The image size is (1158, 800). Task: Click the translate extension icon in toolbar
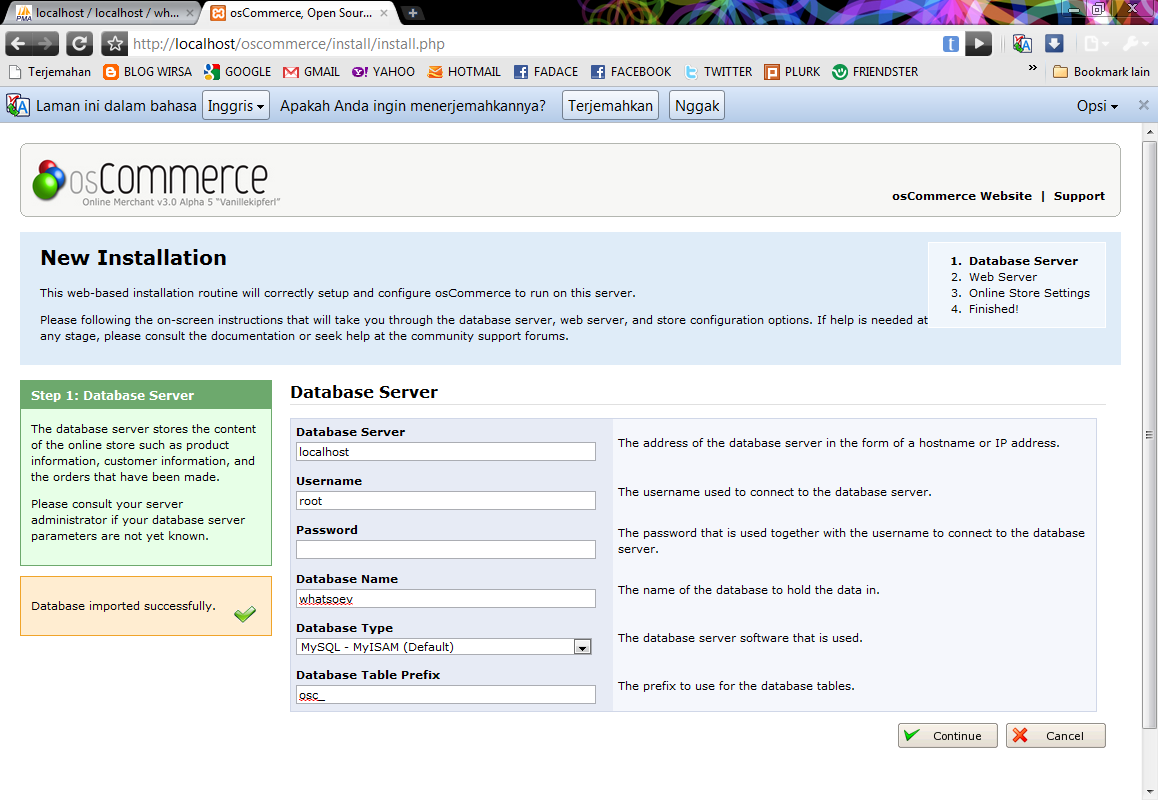[x=1022, y=44]
